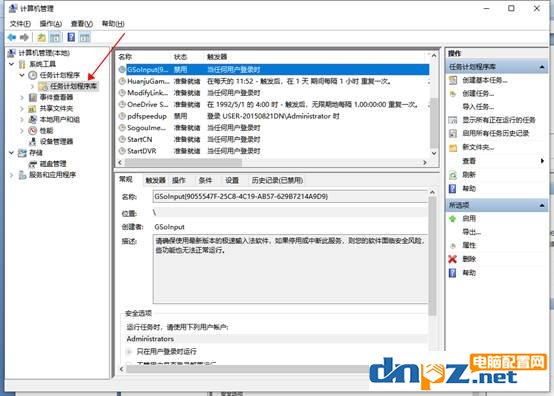
Task: Collapse the 系统工具 node
Action: (x=12, y=64)
